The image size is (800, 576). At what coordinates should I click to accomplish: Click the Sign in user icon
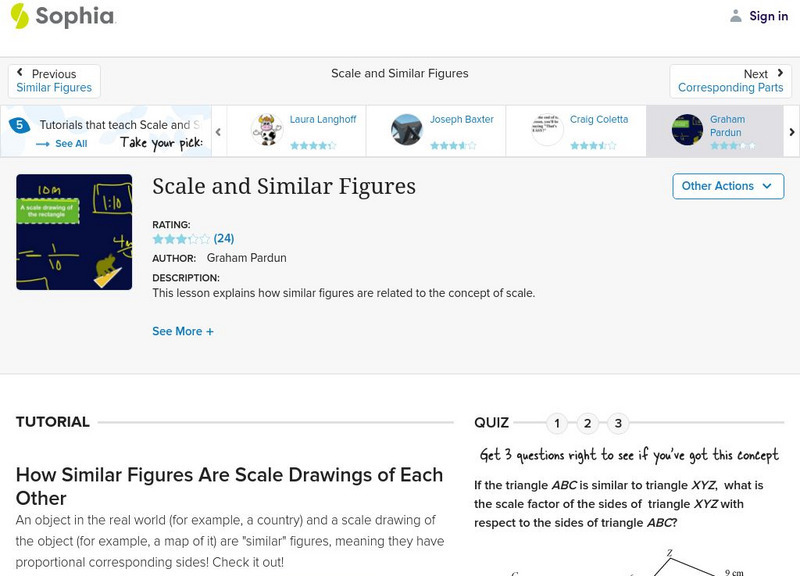click(x=736, y=16)
